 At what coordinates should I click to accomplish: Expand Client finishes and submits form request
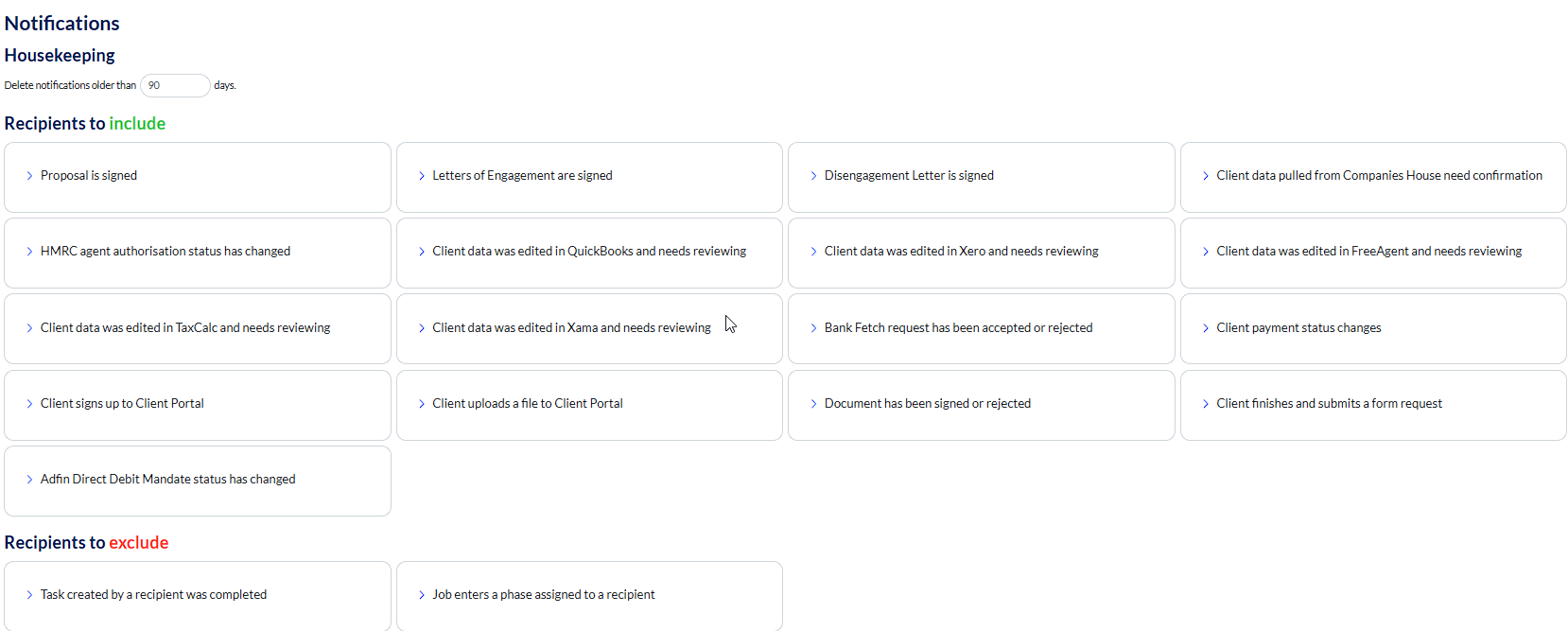[1206, 404]
